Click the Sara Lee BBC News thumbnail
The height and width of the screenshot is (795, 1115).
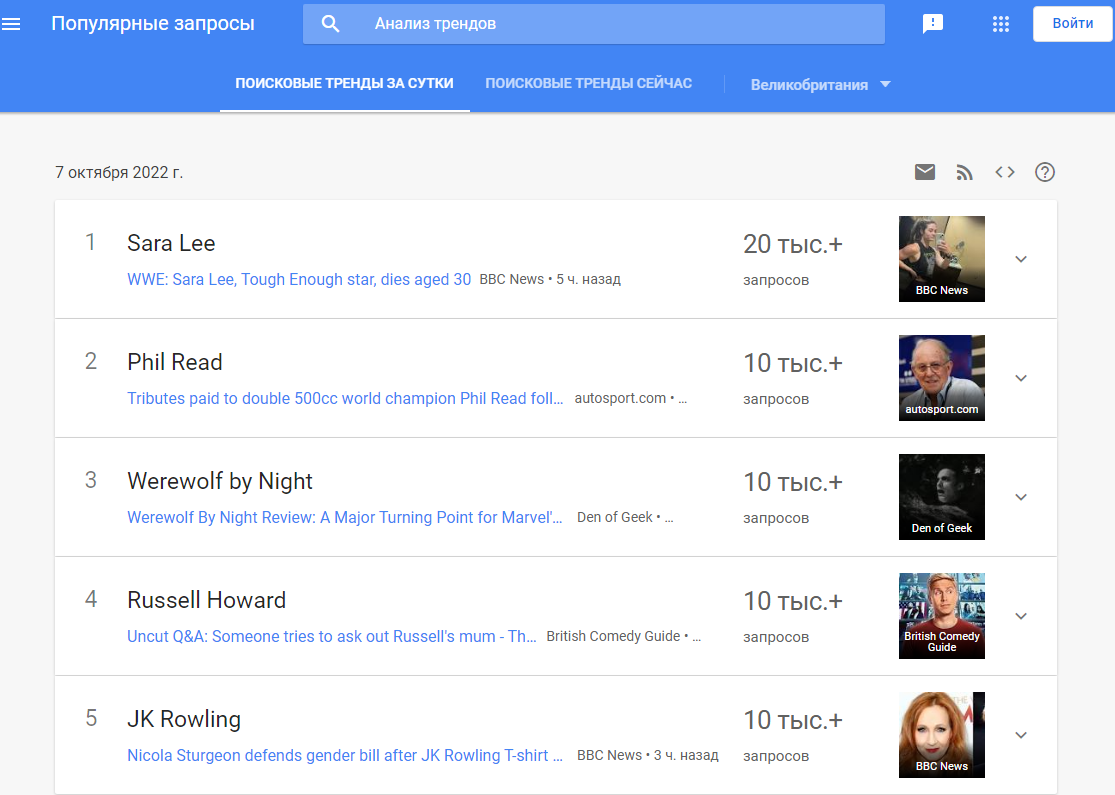pyautogui.click(x=941, y=259)
